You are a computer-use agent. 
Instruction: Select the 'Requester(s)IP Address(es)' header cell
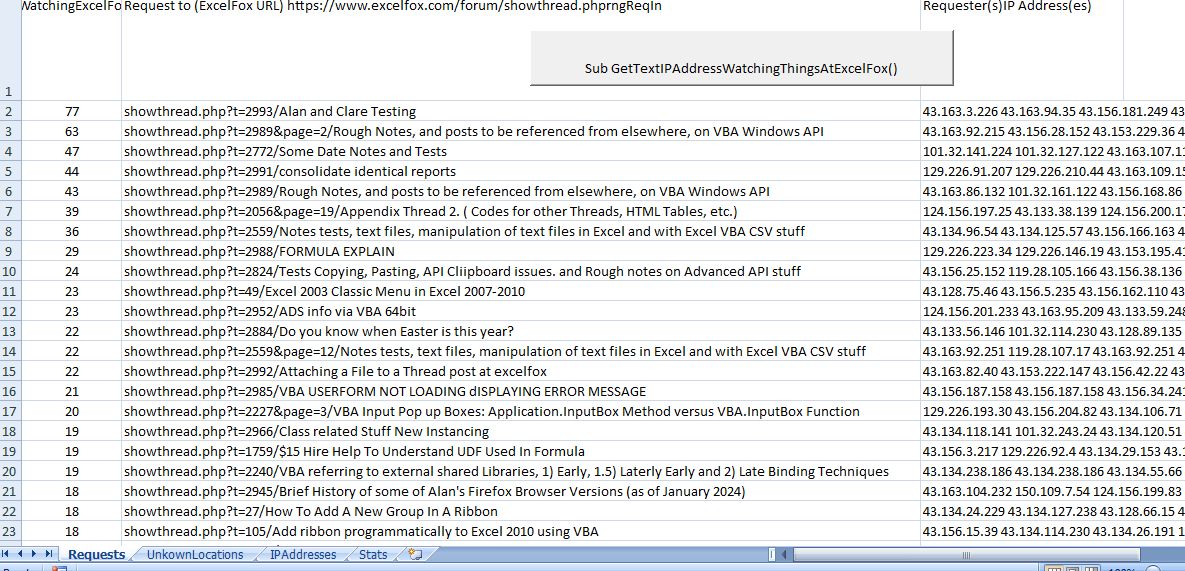point(1022,50)
